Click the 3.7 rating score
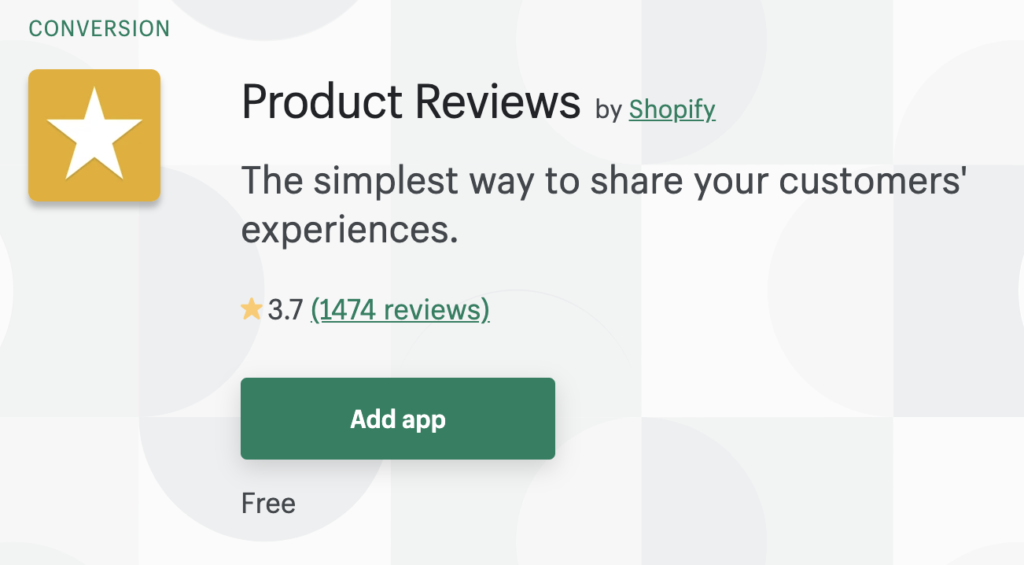 [x=285, y=310]
